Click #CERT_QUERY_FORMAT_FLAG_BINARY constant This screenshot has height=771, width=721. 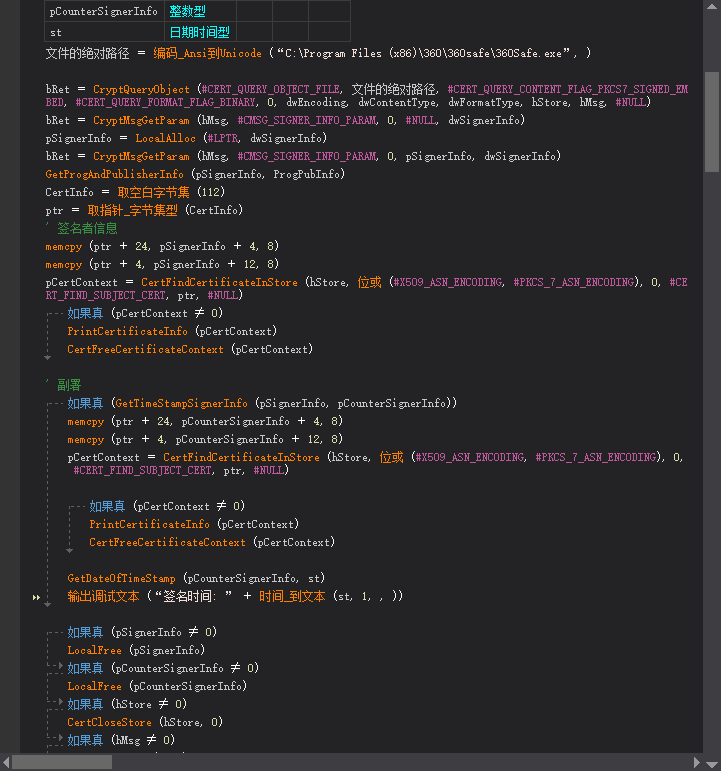point(165,102)
